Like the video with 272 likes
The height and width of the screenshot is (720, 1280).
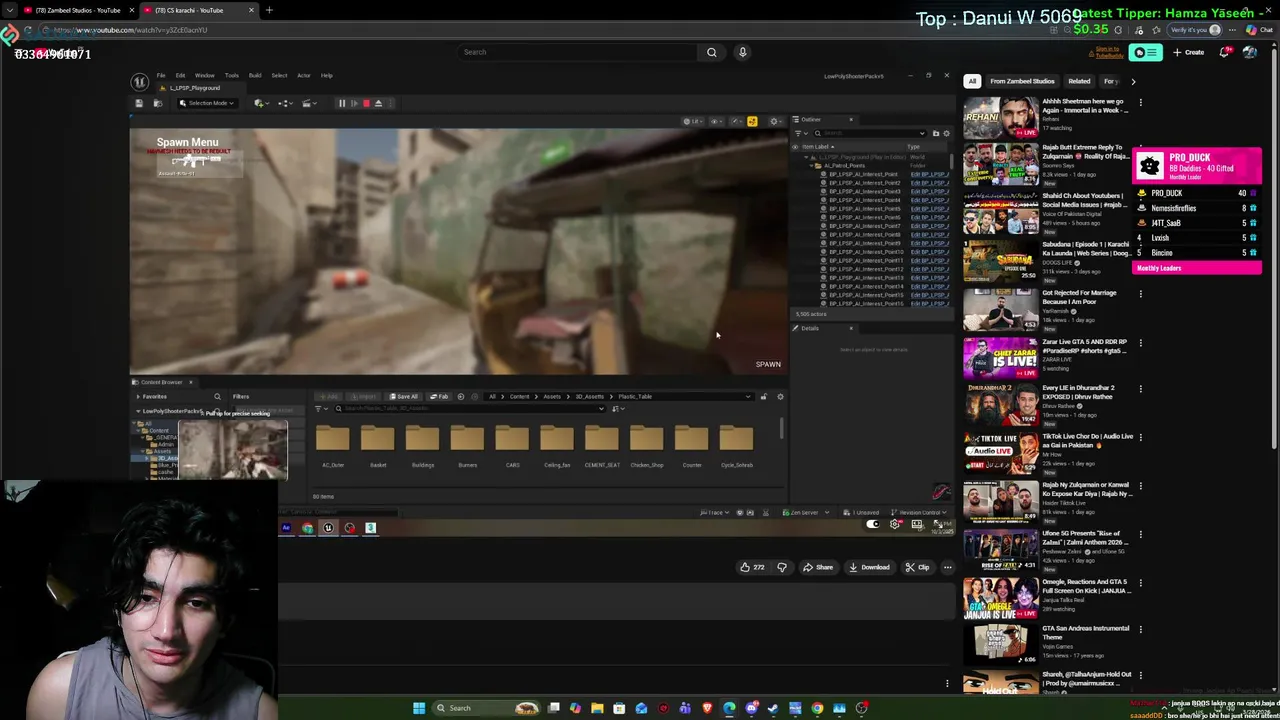click(x=752, y=567)
